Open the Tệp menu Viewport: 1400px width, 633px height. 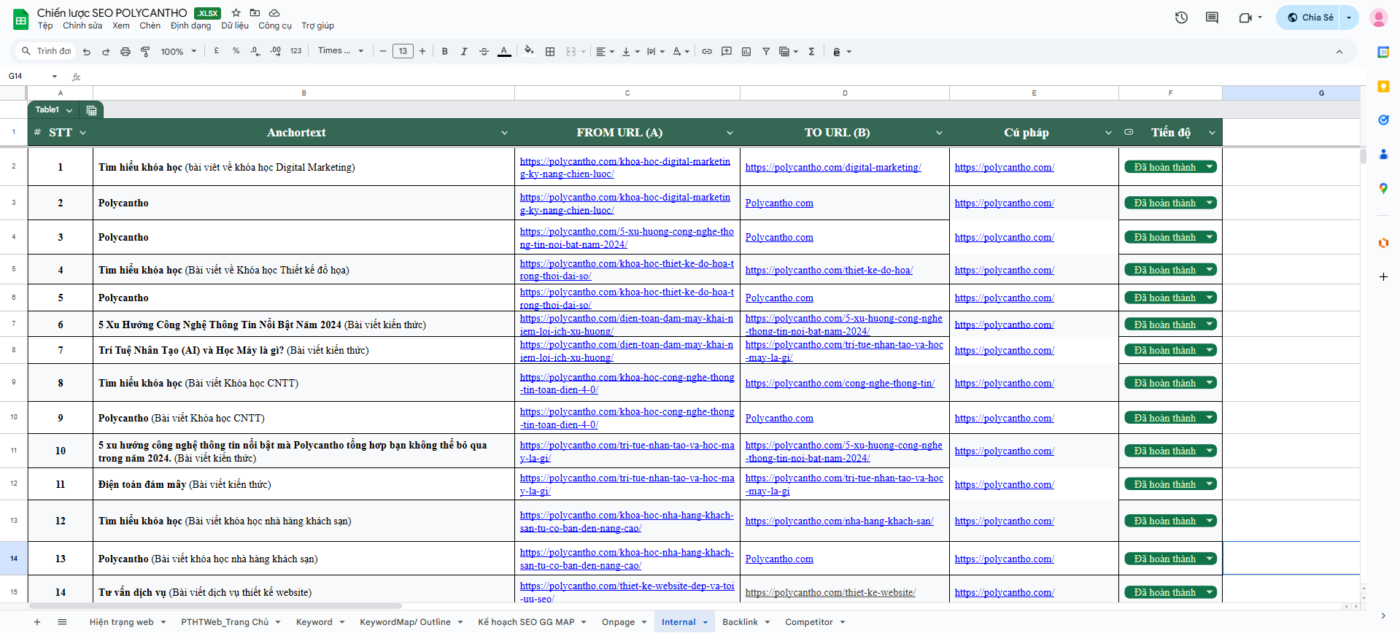click(x=45, y=26)
